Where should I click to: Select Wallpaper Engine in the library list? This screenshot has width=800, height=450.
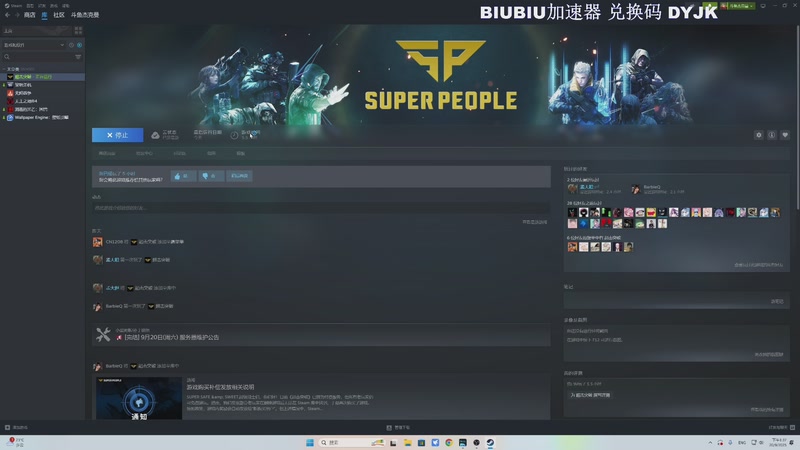(x=43, y=117)
